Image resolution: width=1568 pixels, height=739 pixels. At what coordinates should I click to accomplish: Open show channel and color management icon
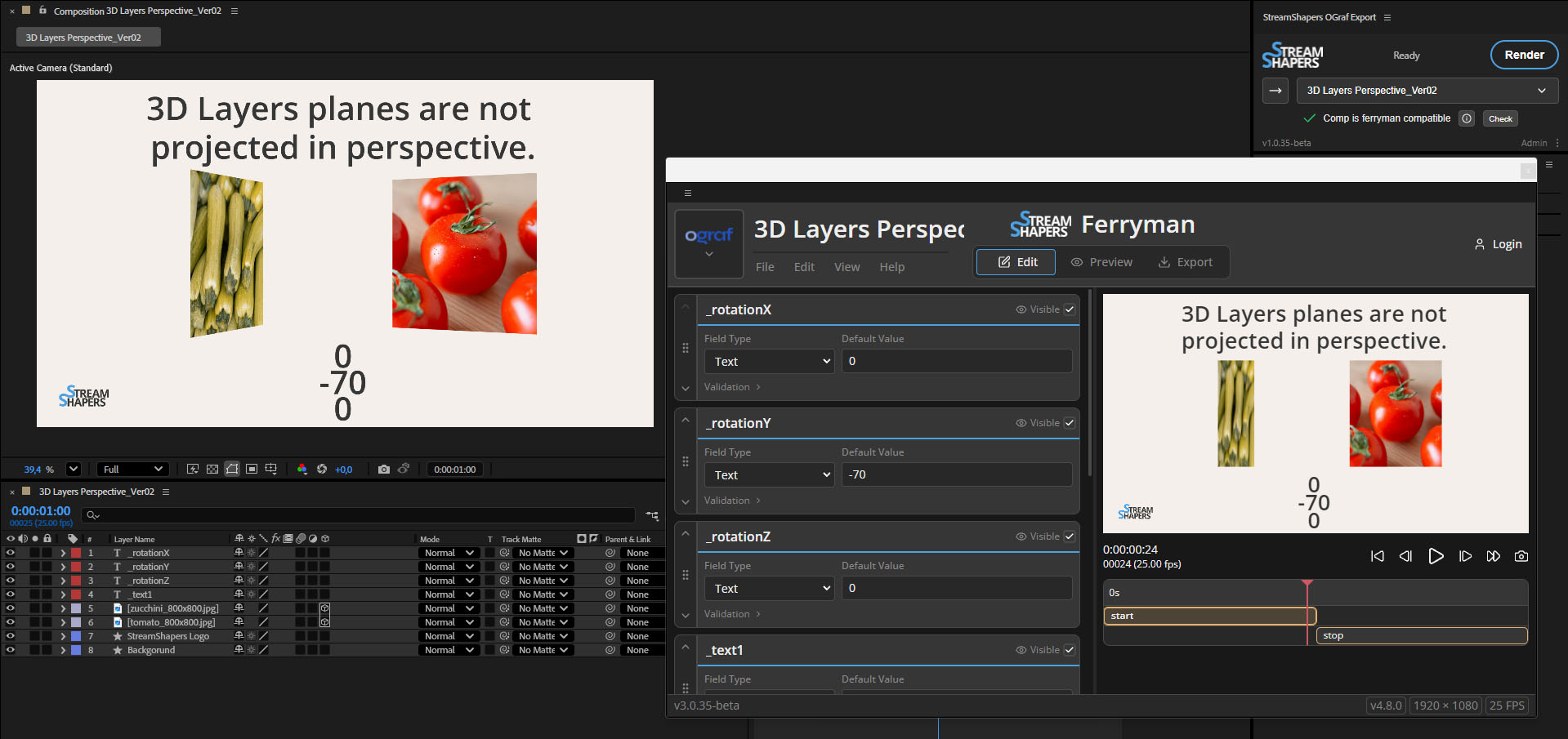[302, 469]
